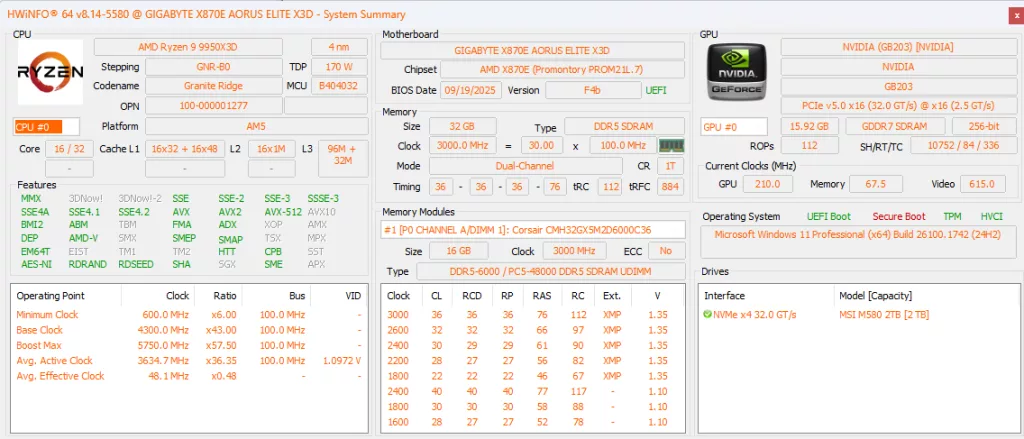Viewport: 1024px width, 439px height.
Task: Click the 16x32 + 16x48 L1 cache field
Action: click(x=185, y=149)
